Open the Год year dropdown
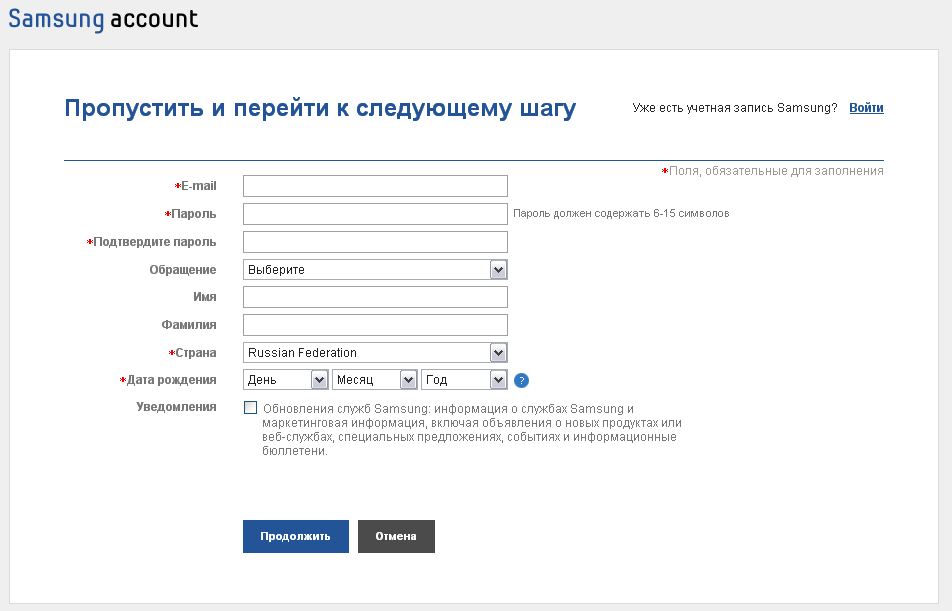 (464, 380)
